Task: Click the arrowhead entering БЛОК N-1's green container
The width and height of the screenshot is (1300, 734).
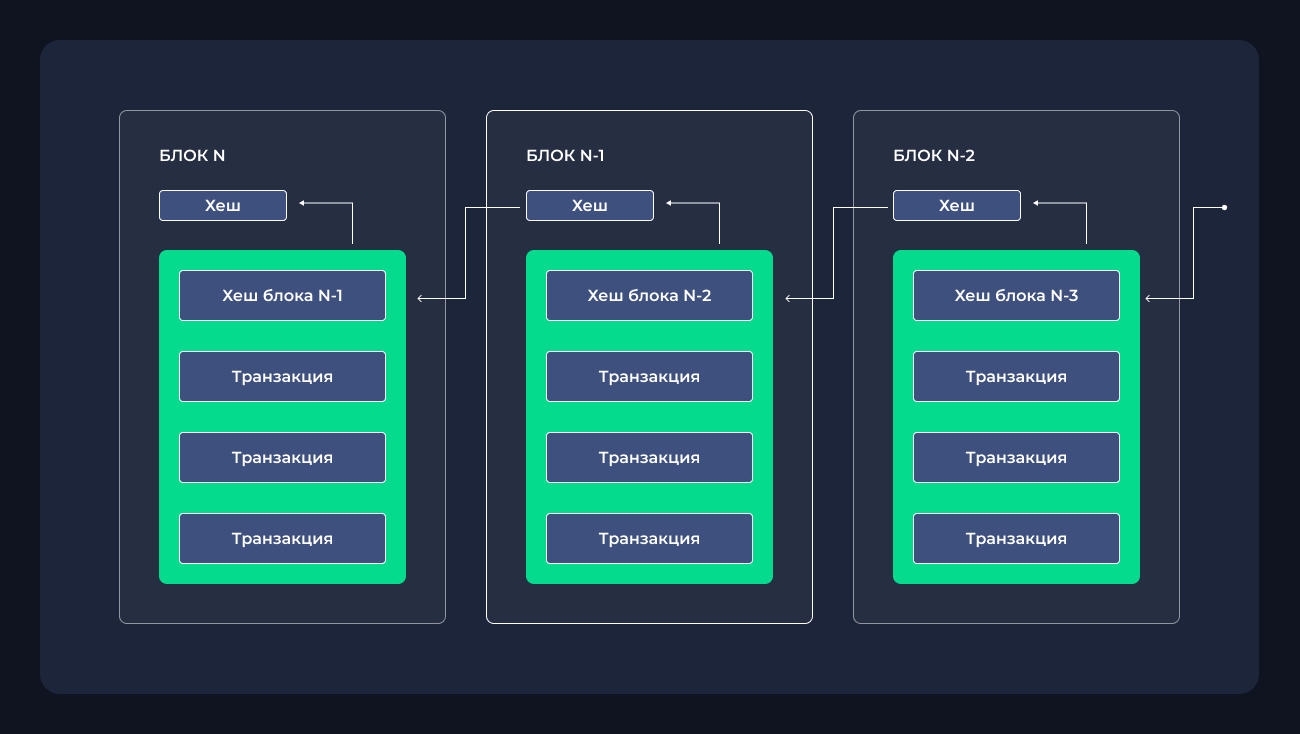Action: tap(788, 298)
